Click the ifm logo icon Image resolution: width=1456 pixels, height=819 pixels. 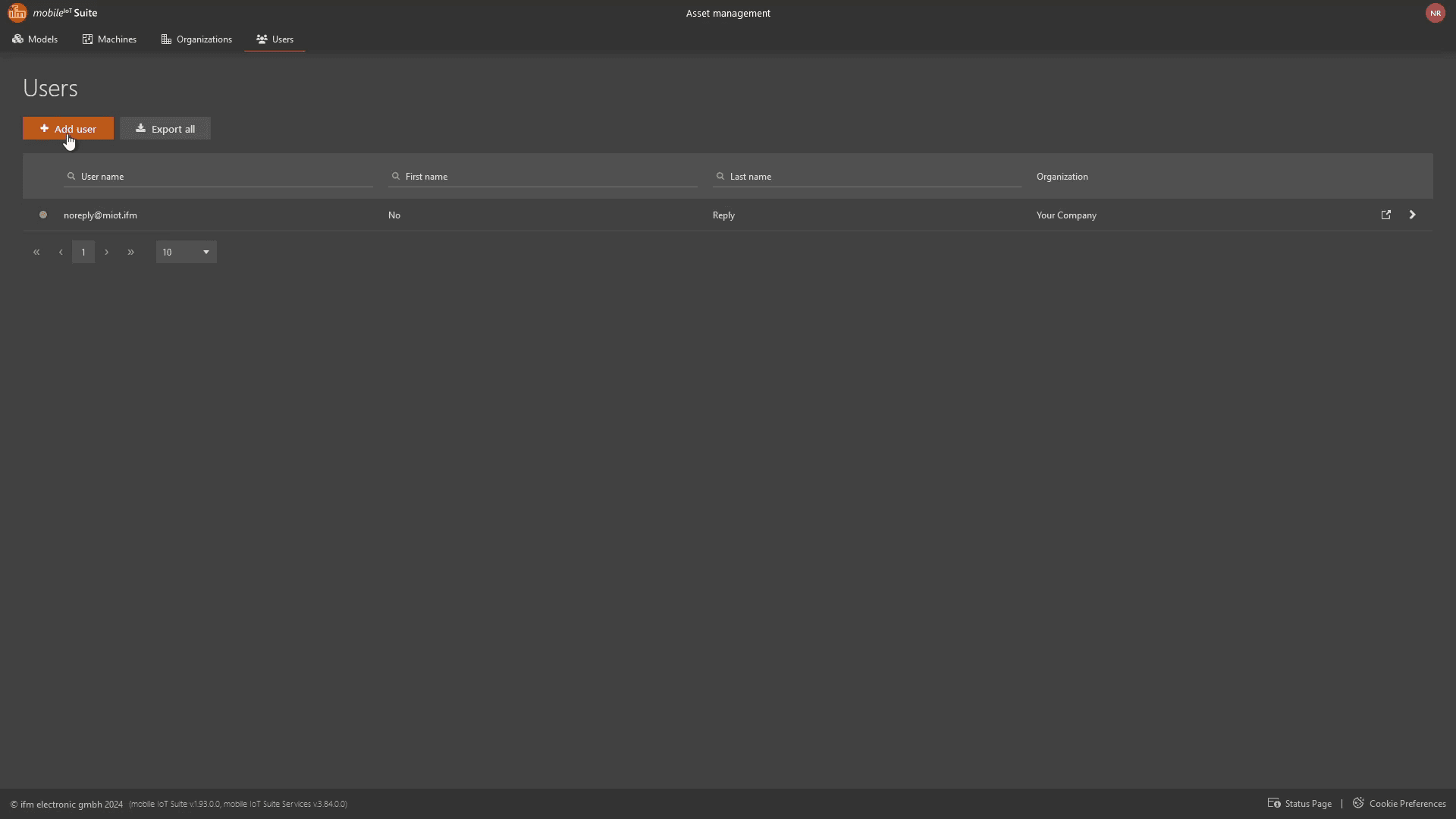[x=17, y=13]
